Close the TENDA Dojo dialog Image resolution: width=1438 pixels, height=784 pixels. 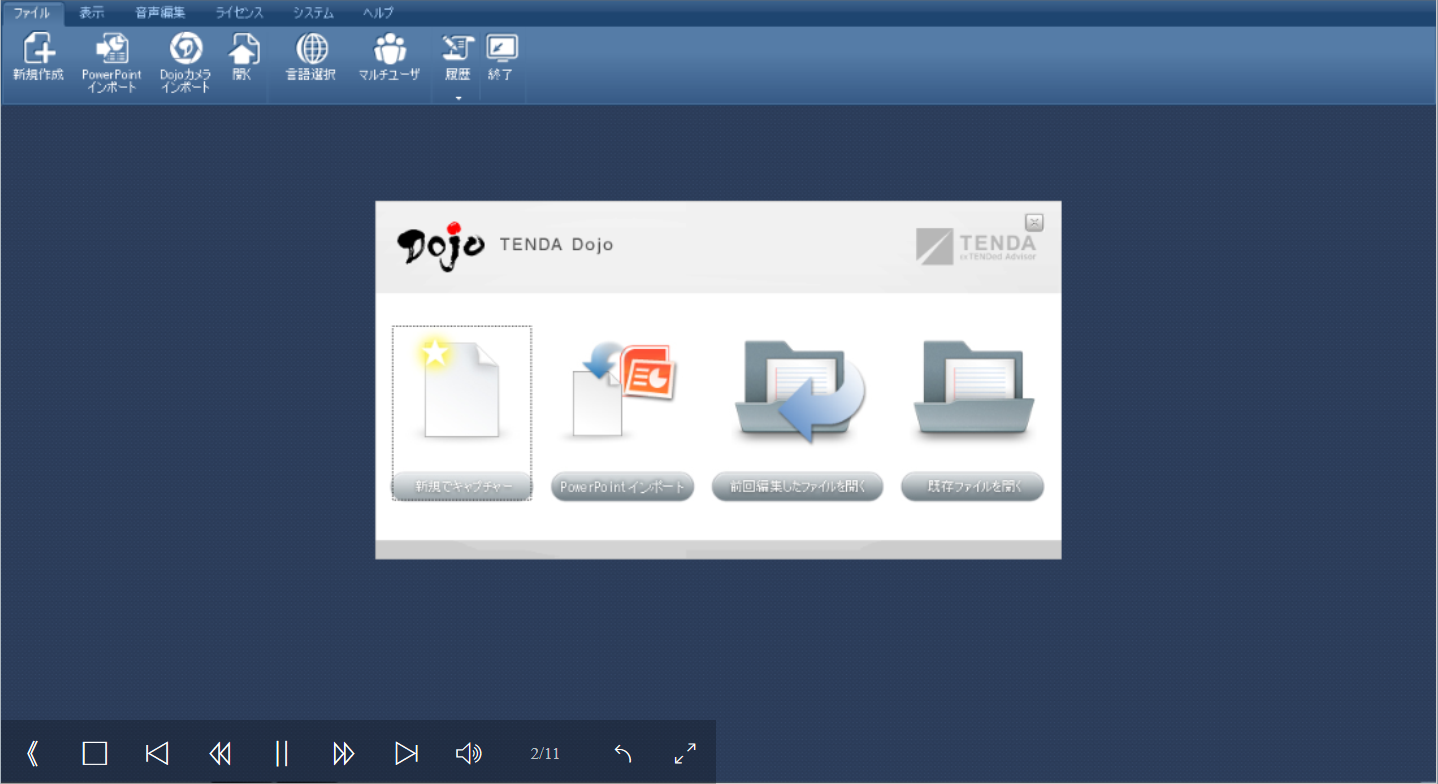point(1035,222)
